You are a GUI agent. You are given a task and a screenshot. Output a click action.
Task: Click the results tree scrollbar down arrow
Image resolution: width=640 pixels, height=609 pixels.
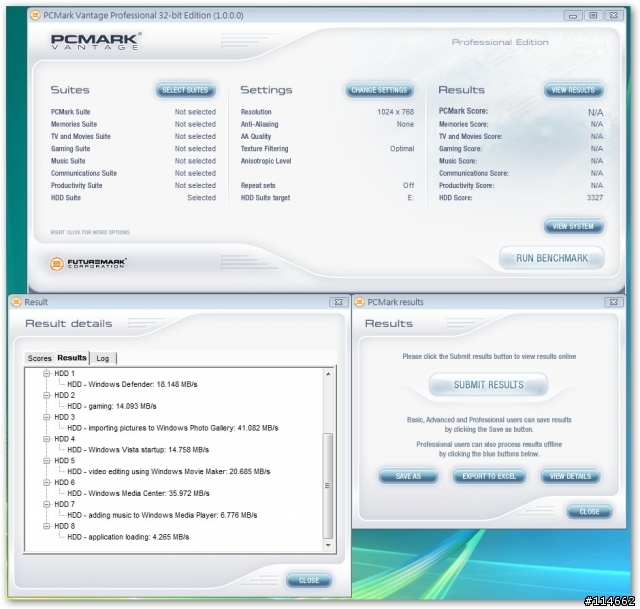328,545
